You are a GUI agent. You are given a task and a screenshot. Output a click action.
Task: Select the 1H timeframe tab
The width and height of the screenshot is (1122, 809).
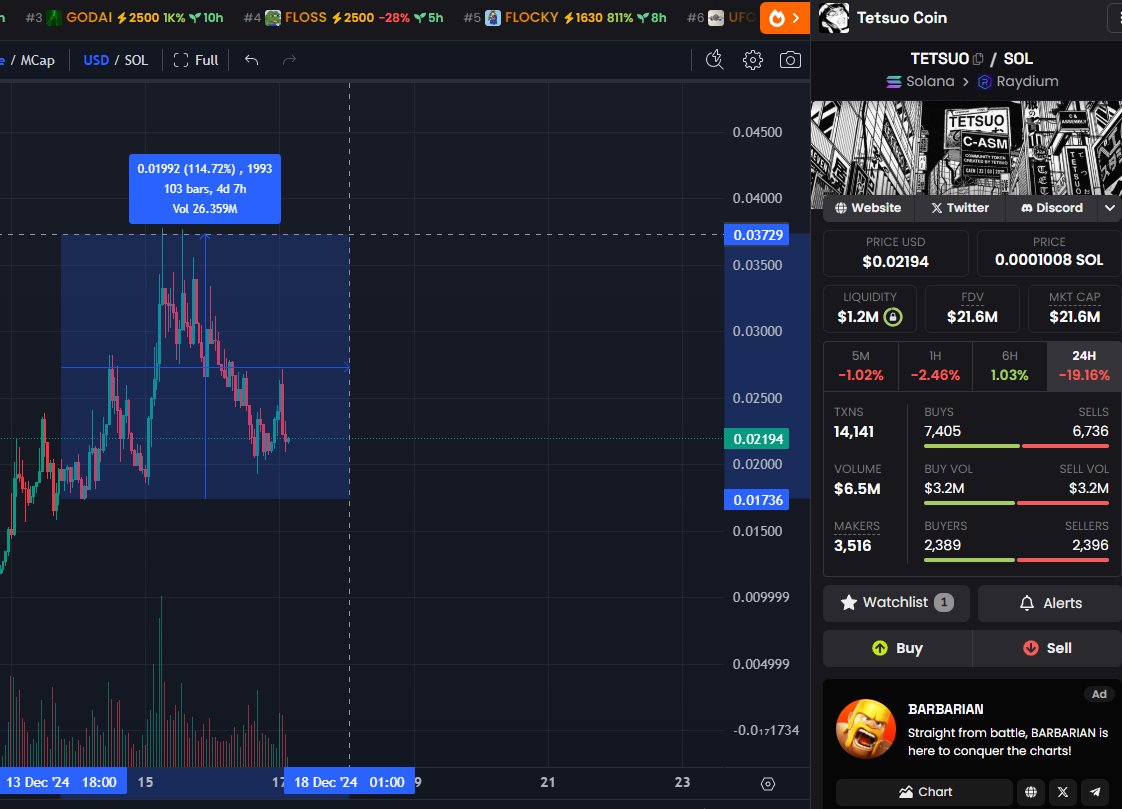tap(935, 366)
